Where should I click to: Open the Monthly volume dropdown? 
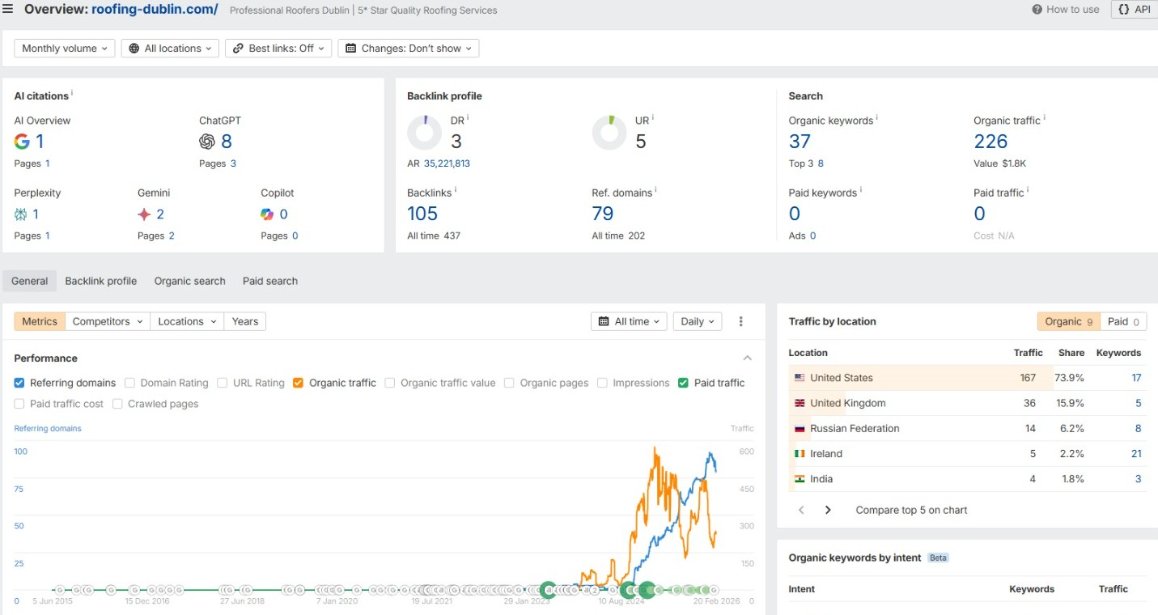pyautogui.click(x=64, y=48)
